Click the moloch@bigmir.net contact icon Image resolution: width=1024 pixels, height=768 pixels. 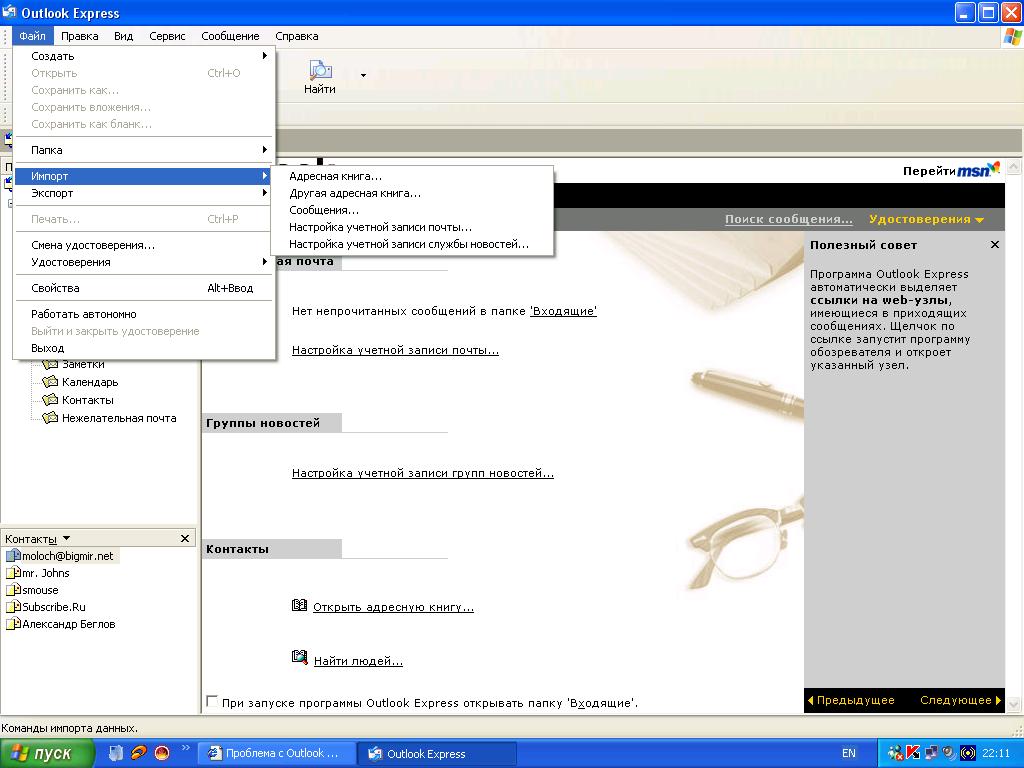click(x=13, y=556)
